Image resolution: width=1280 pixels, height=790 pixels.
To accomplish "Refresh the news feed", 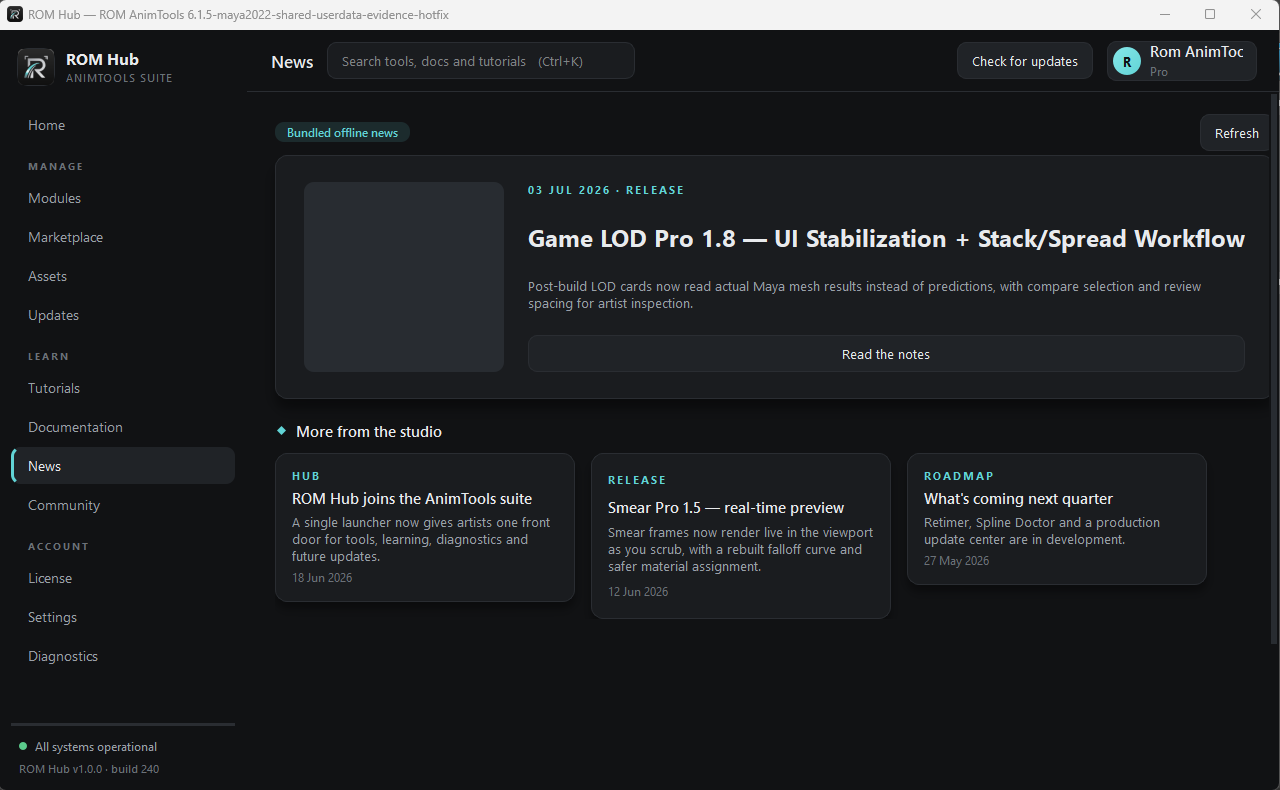I will pyautogui.click(x=1236, y=133).
